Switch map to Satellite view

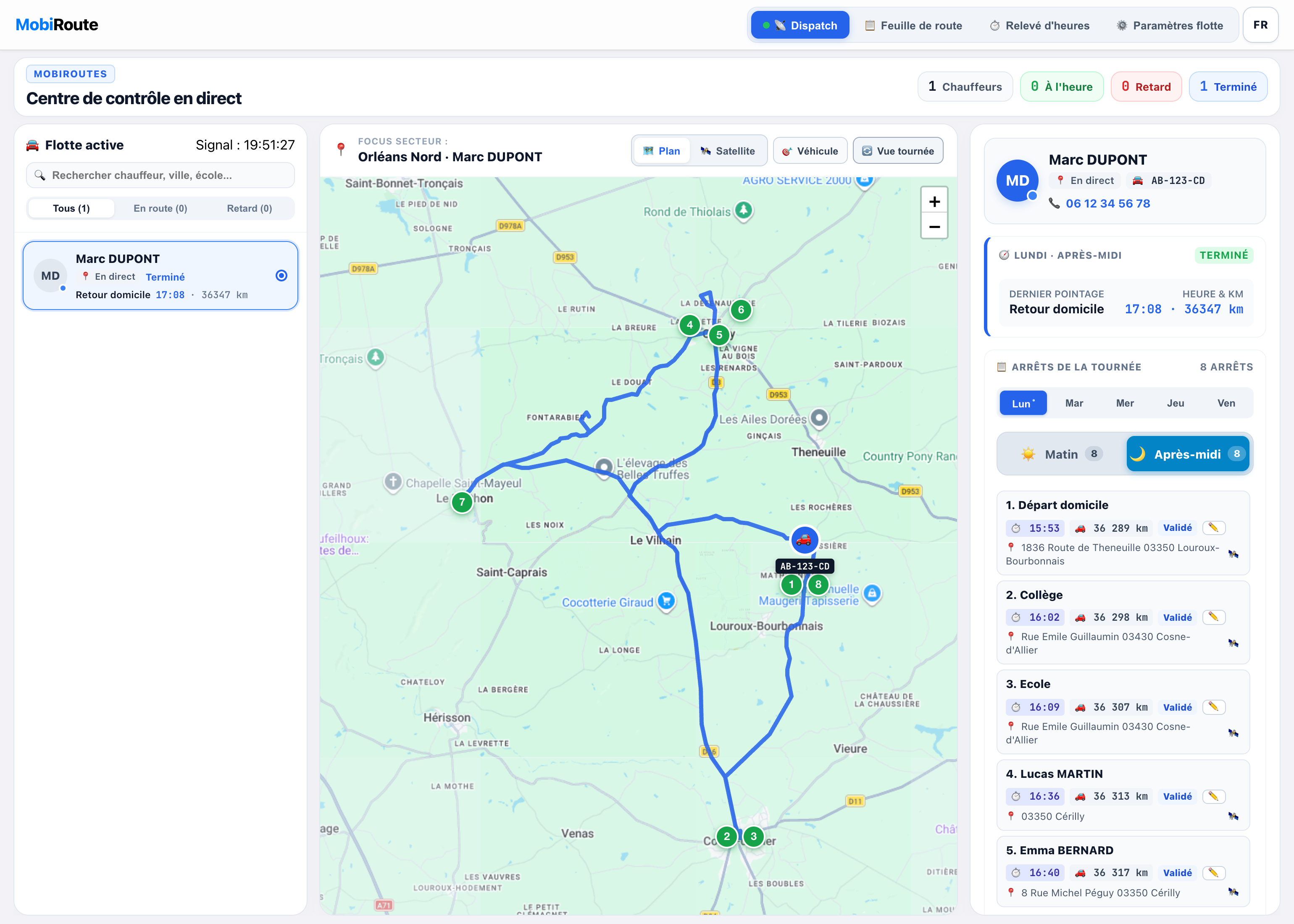(x=727, y=151)
